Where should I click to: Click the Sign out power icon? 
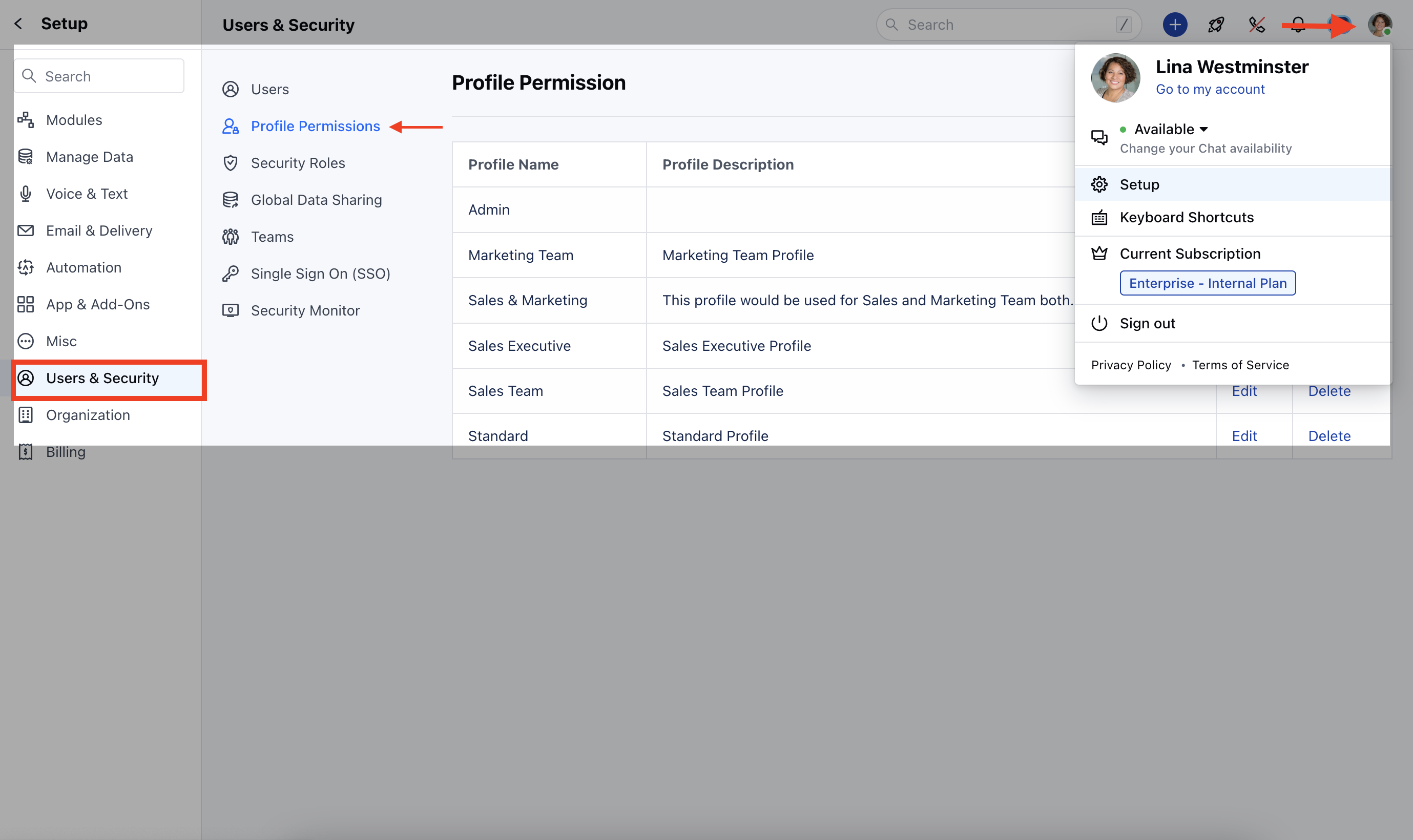(x=1099, y=323)
